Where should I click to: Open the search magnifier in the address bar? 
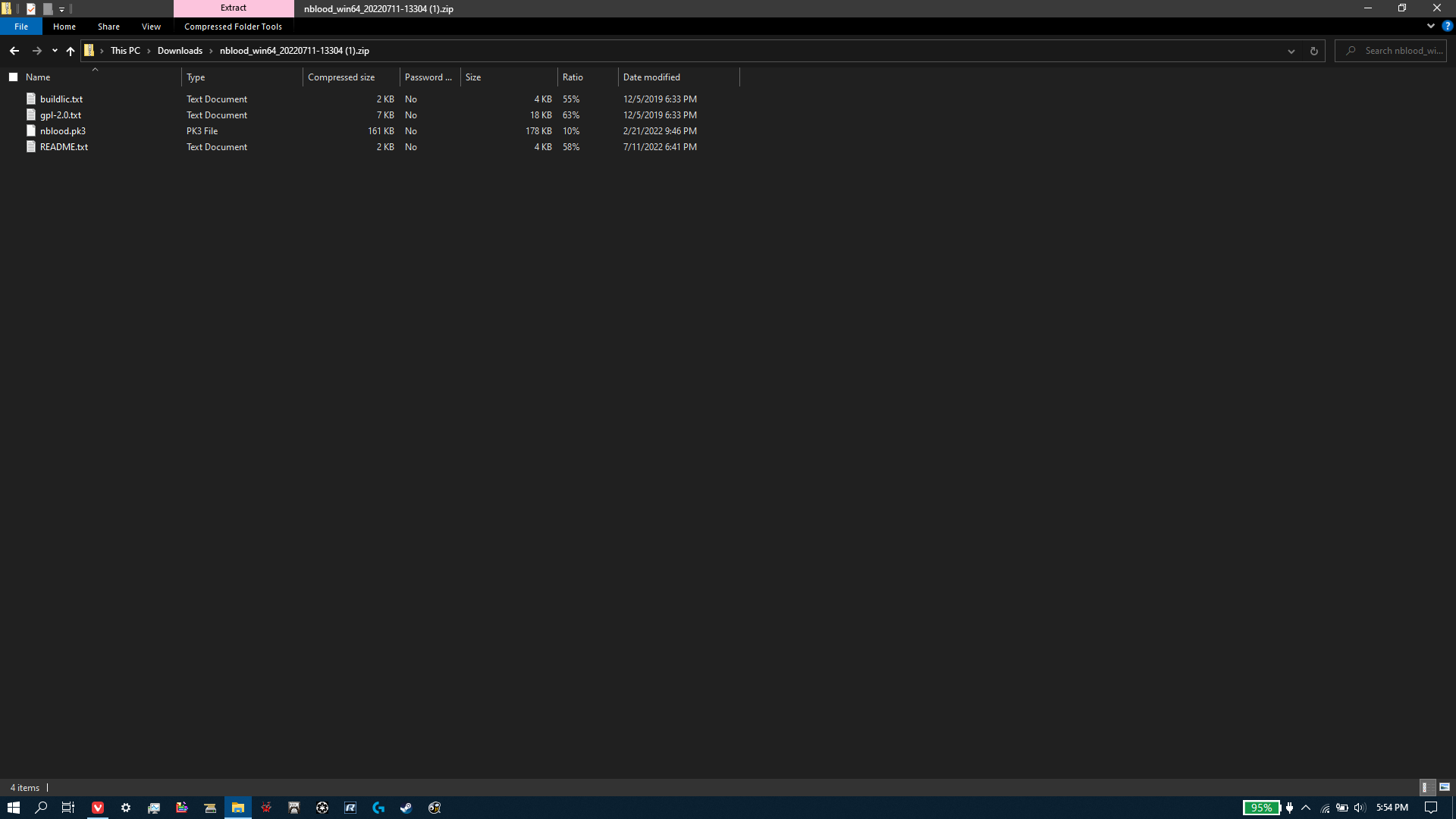[1351, 50]
